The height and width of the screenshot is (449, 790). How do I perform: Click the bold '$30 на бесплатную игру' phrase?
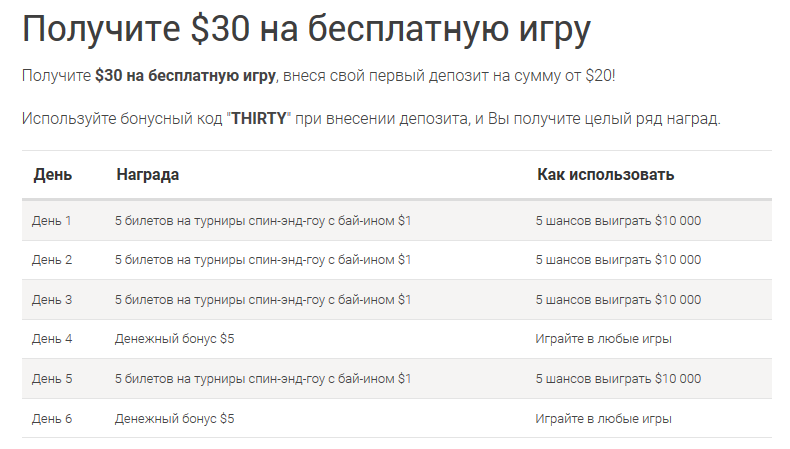185,76
